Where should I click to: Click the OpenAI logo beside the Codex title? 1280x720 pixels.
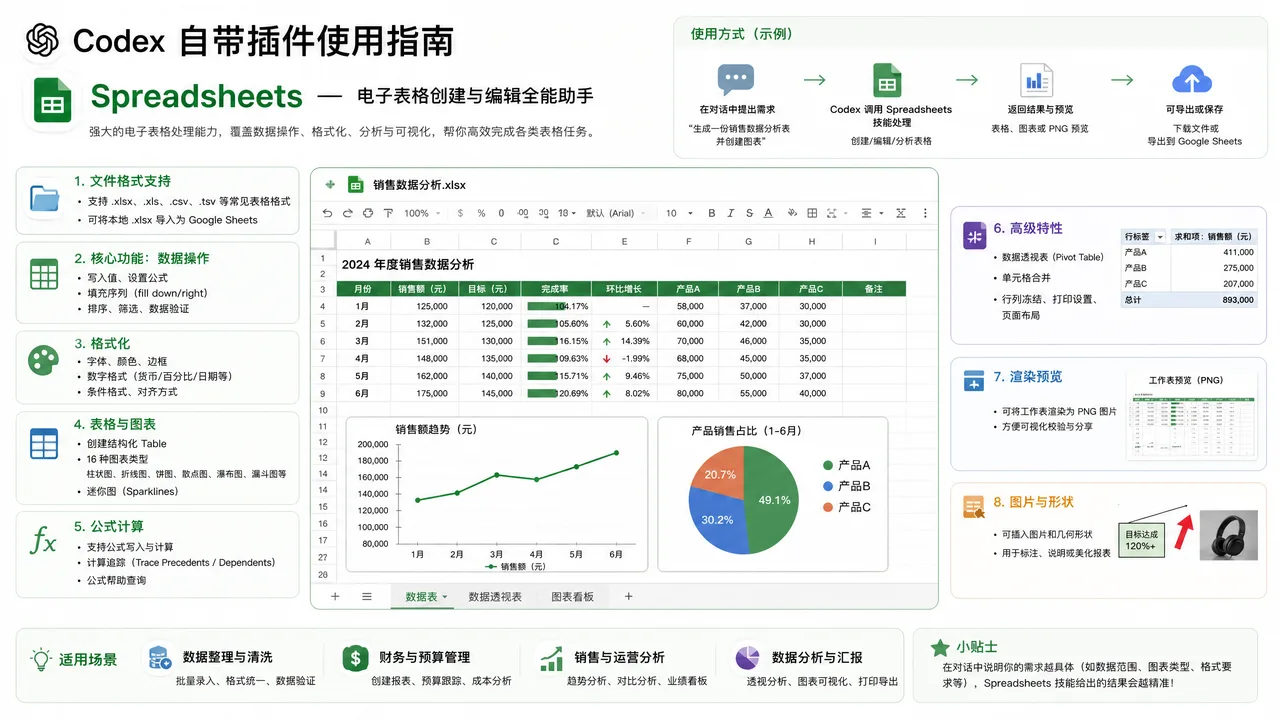coord(43,40)
